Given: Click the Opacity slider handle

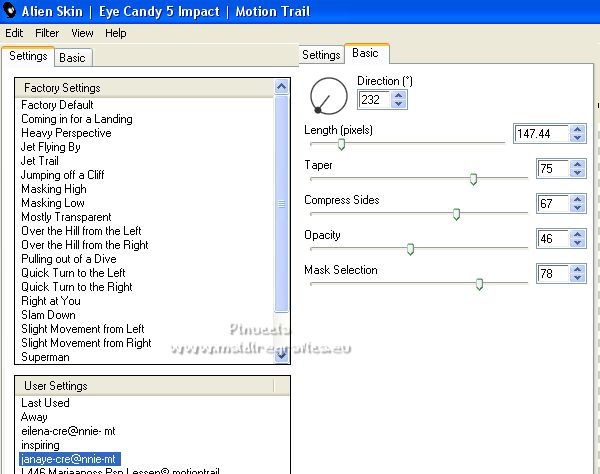Looking at the screenshot, I should point(410,249).
